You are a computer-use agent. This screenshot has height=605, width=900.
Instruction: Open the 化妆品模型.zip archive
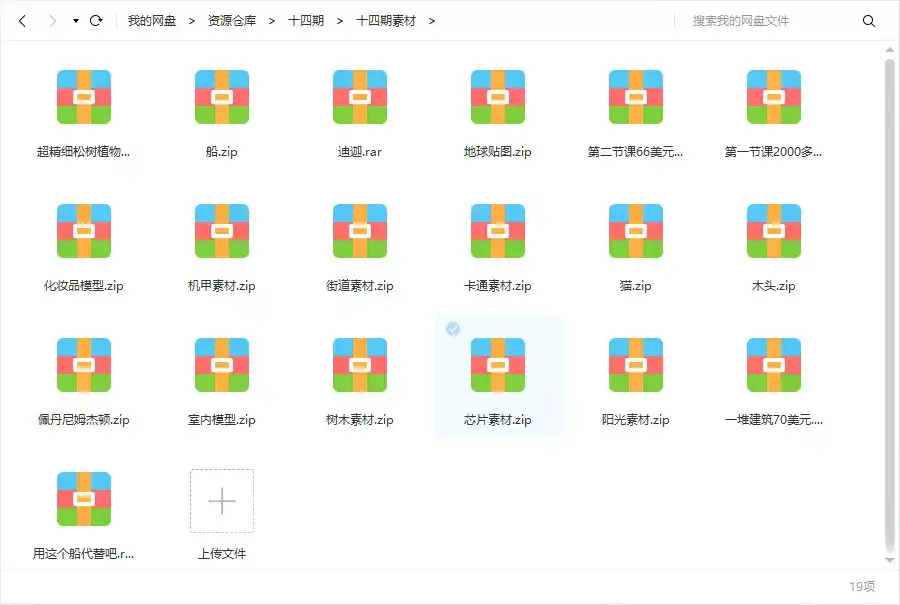(84, 231)
